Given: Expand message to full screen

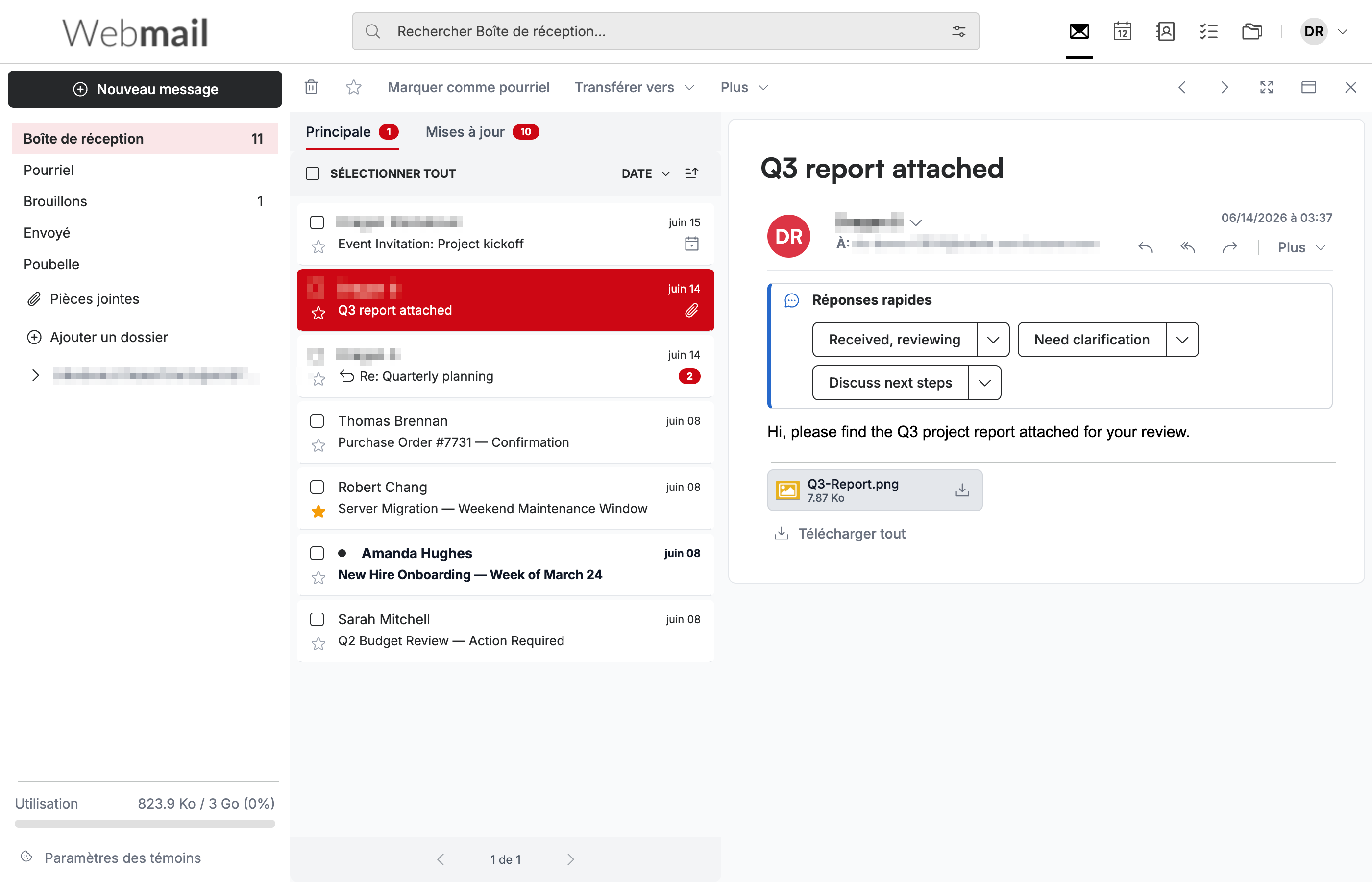Looking at the screenshot, I should click(x=1267, y=87).
